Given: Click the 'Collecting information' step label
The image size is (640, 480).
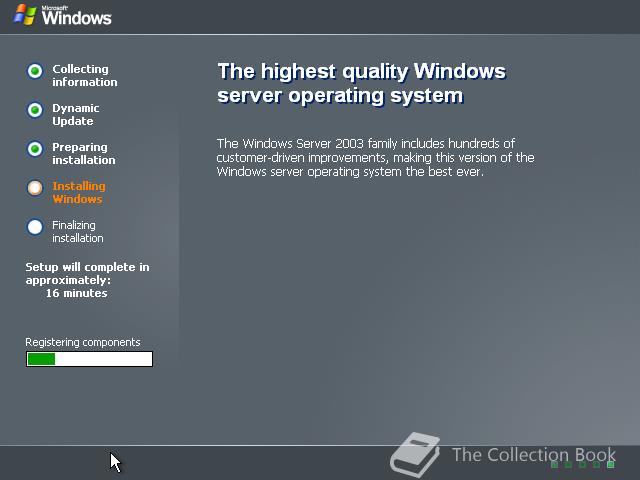Looking at the screenshot, I should point(84,76).
